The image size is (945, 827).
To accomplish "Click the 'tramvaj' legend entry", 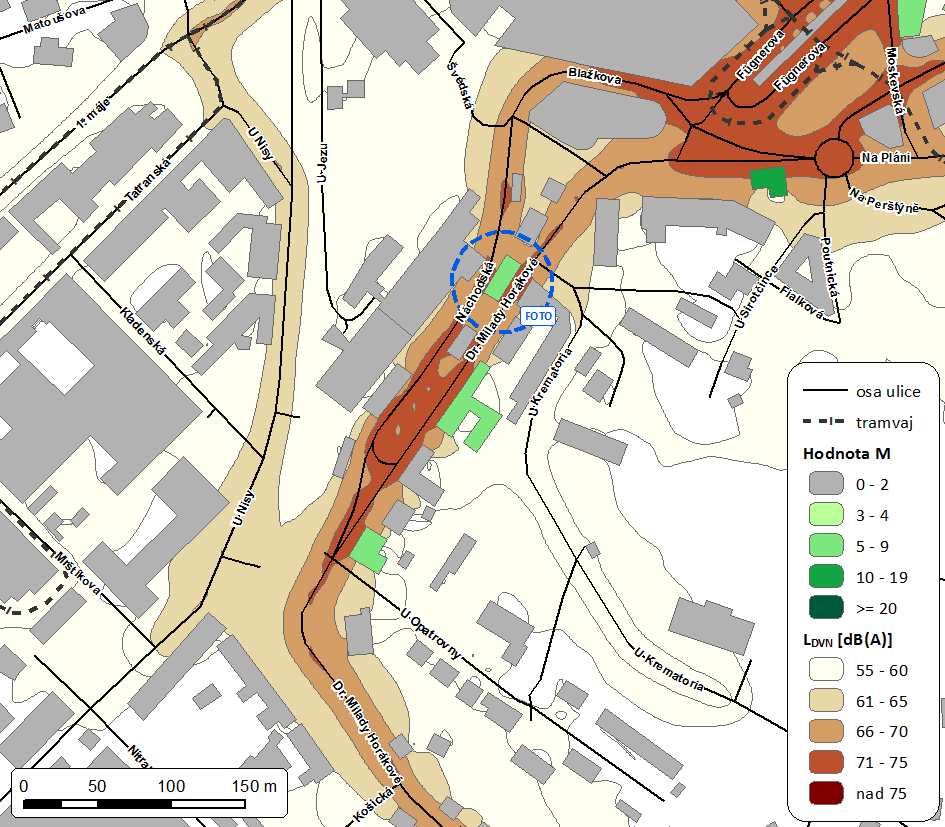I will (x=858, y=423).
